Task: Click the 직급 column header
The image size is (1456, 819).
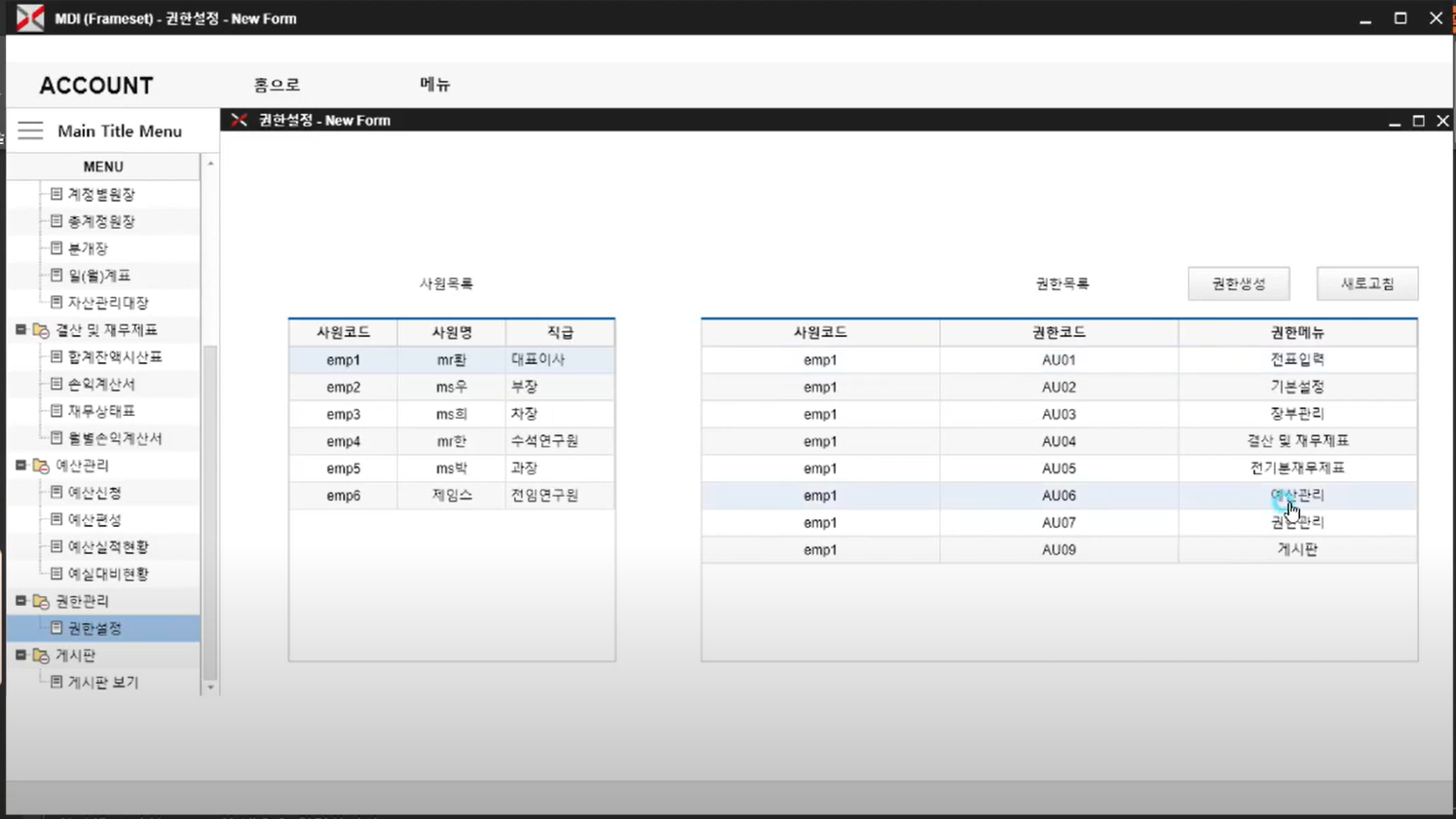Action: click(561, 332)
